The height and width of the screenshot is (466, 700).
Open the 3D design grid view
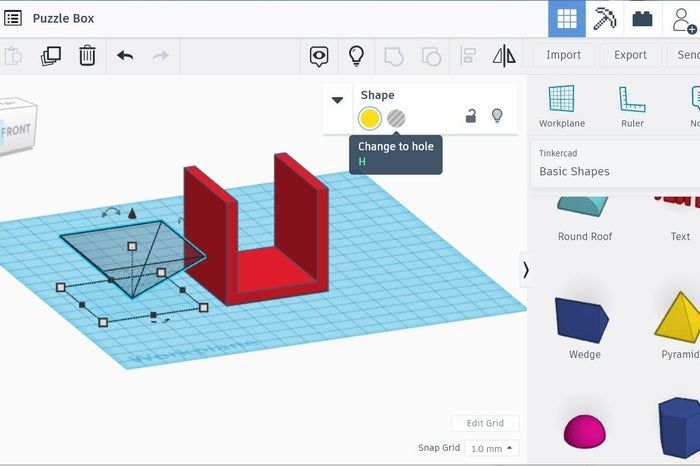coord(567,19)
